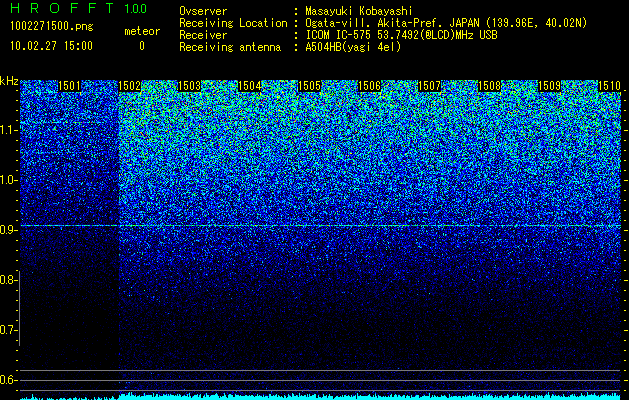Click the 1505 time marker

point(309,86)
